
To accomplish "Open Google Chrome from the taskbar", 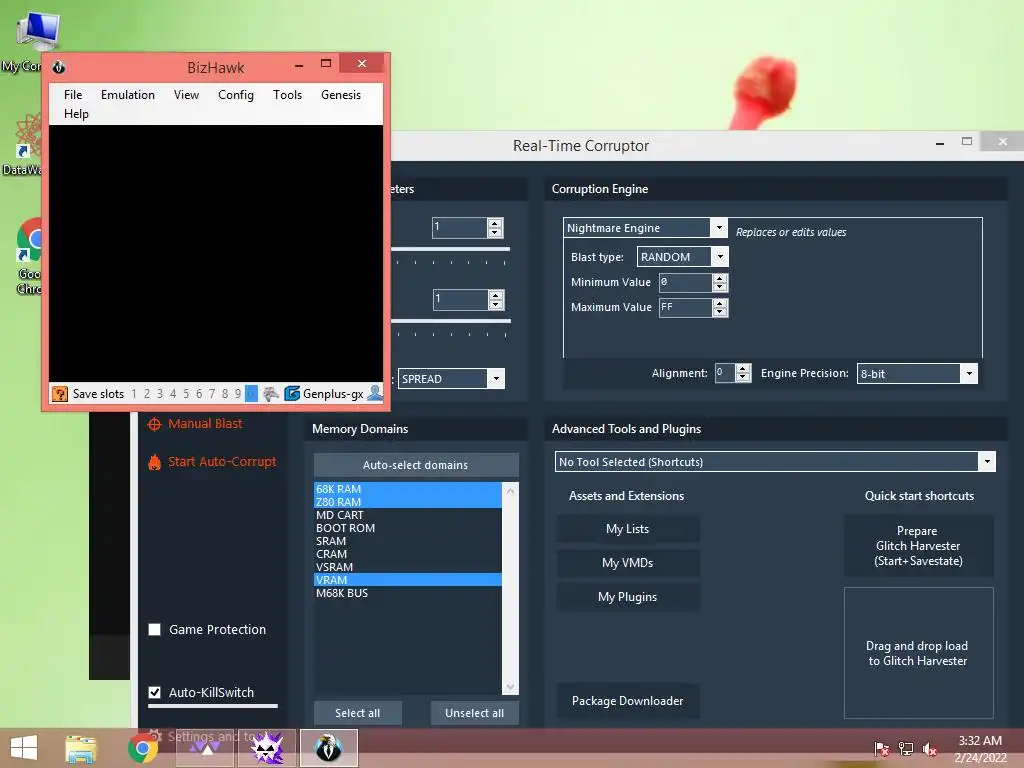I will 142,748.
